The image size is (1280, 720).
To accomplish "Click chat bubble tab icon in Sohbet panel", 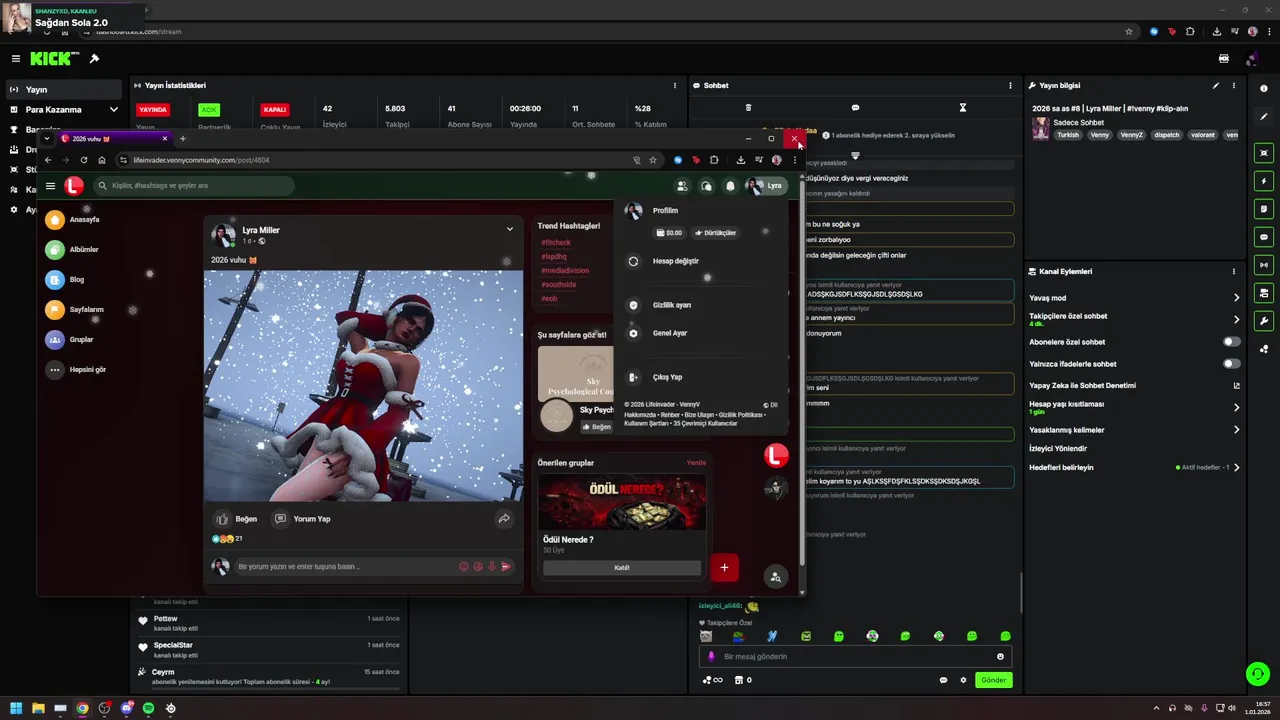I will (x=855, y=108).
